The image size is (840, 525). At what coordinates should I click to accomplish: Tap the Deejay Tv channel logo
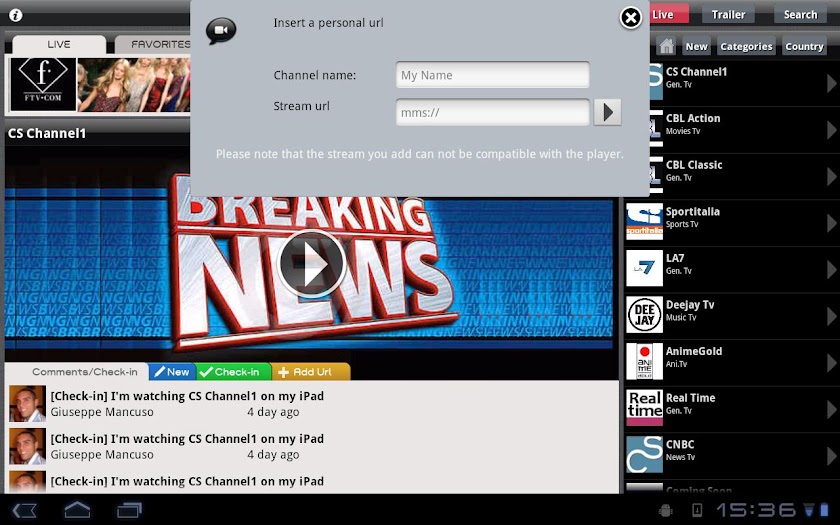tap(644, 314)
